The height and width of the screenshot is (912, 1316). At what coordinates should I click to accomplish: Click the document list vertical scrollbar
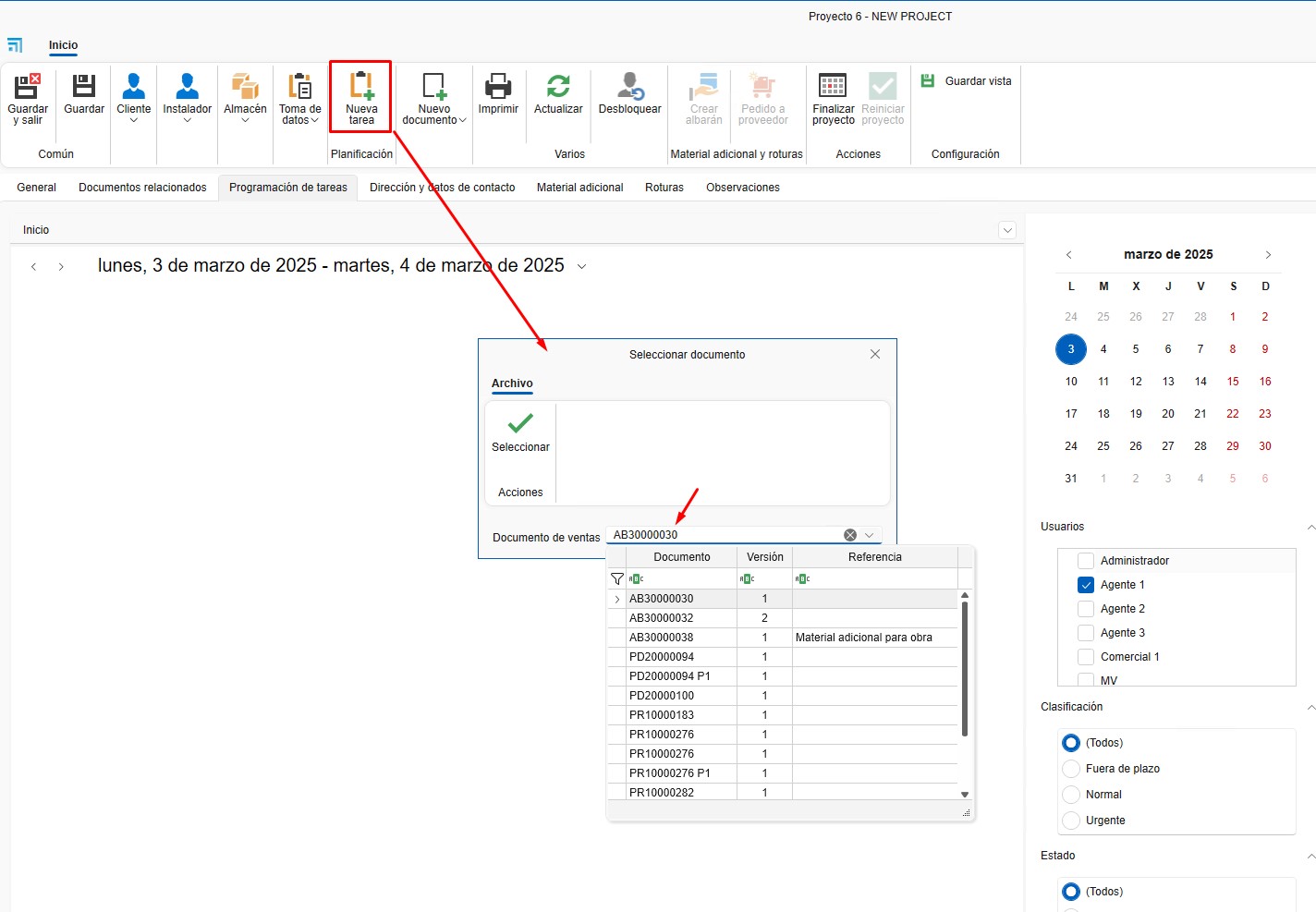(965, 669)
